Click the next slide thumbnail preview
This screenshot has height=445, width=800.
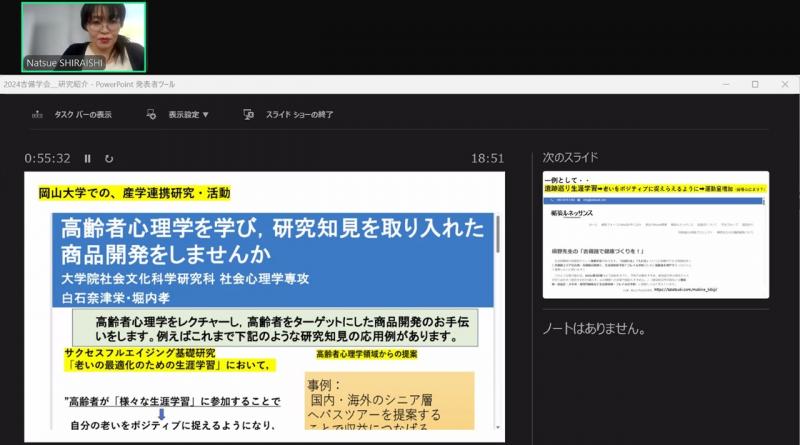(656, 235)
